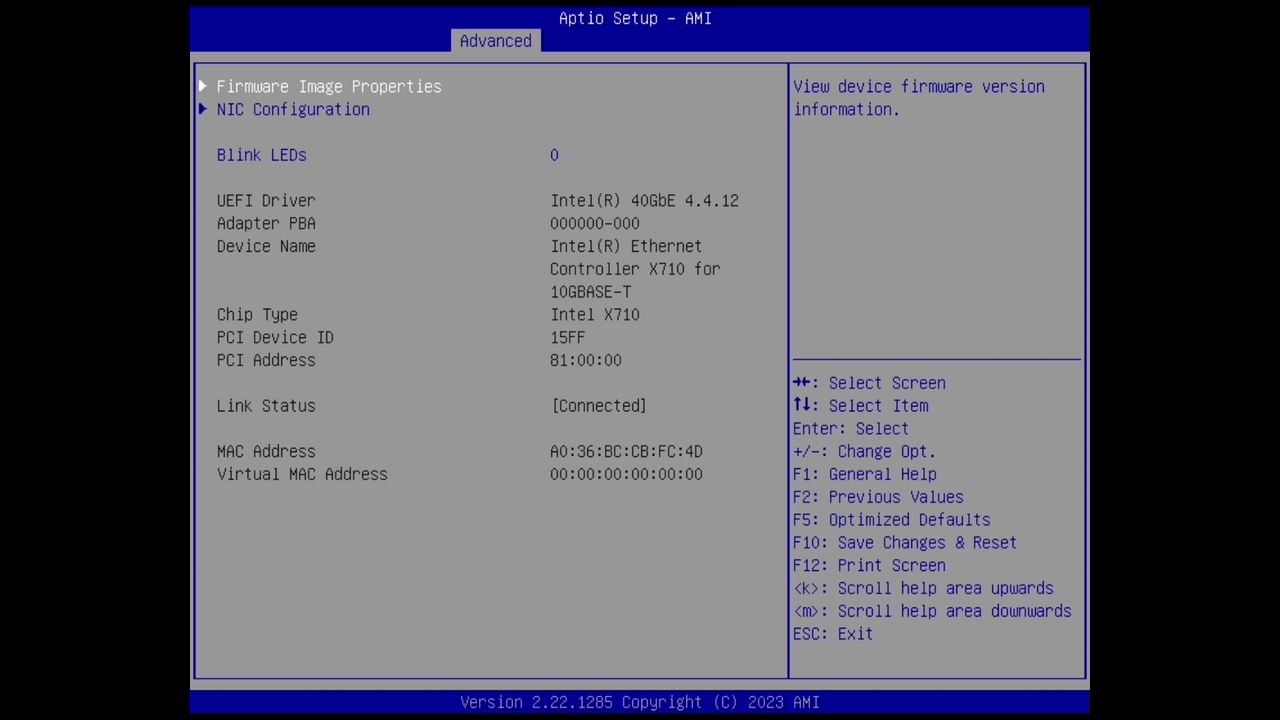Click the F5: Optimized Defaults hint

[x=892, y=520]
